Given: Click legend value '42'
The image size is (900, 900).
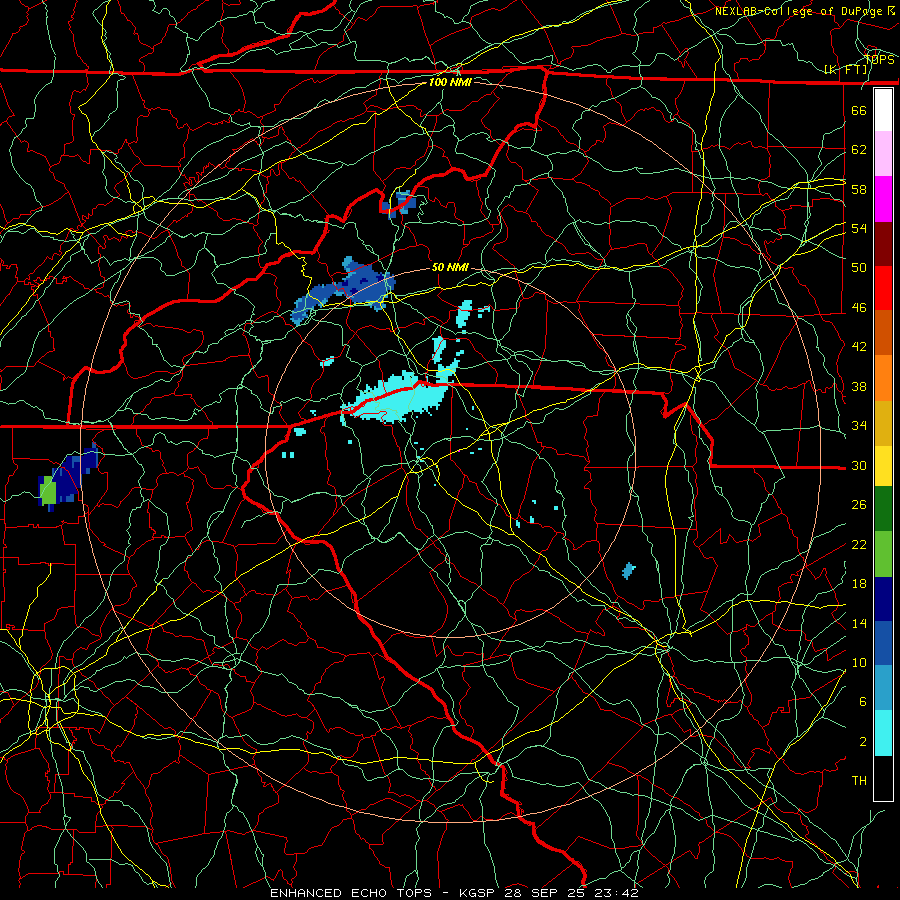Looking at the screenshot, I should pos(859,347).
